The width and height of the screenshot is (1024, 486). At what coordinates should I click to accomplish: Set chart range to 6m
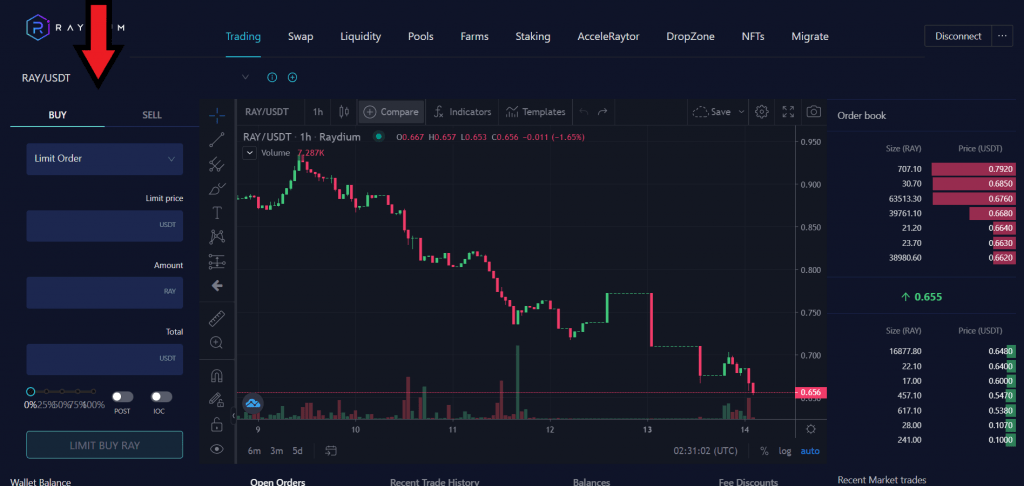coord(255,451)
